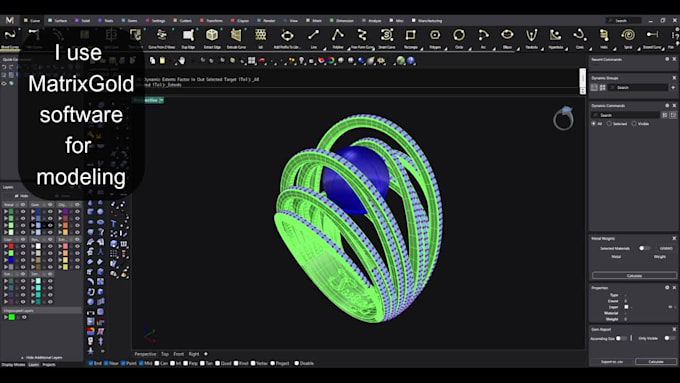
Task: Click Calculate in Metal Weights panel
Action: tap(634, 275)
